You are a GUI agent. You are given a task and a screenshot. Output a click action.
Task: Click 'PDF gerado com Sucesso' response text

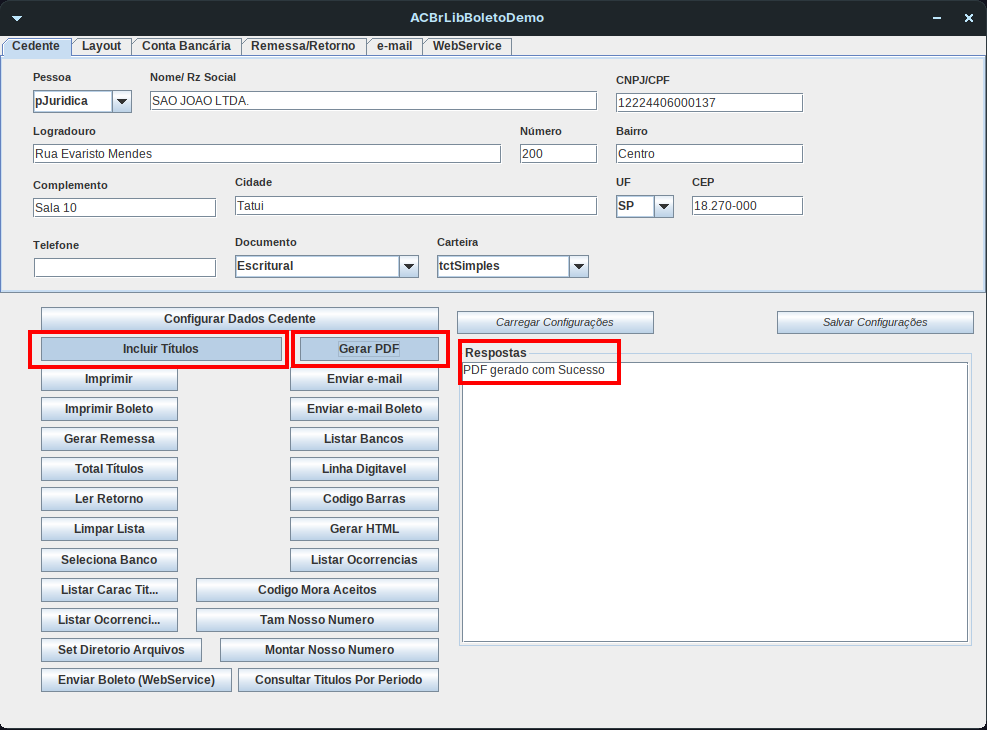coord(534,370)
